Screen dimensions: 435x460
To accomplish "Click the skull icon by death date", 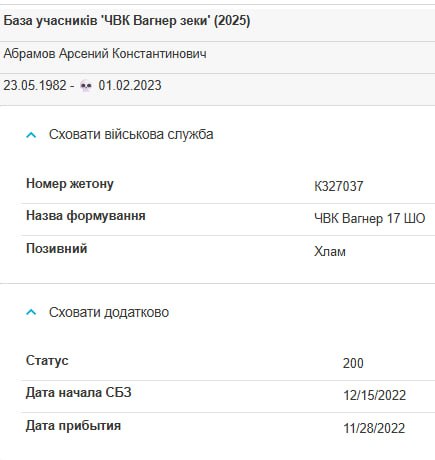I will [x=86, y=86].
